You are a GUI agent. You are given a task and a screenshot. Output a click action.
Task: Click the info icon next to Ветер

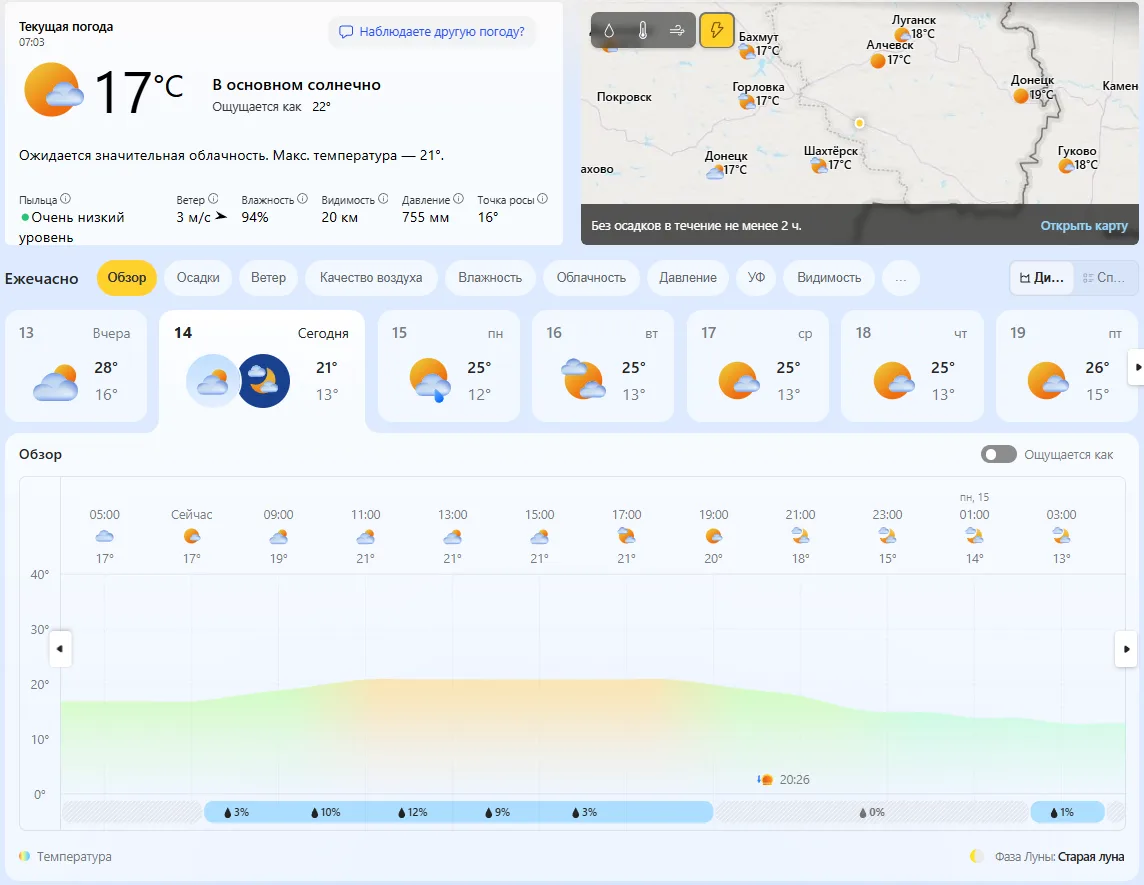(x=213, y=198)
